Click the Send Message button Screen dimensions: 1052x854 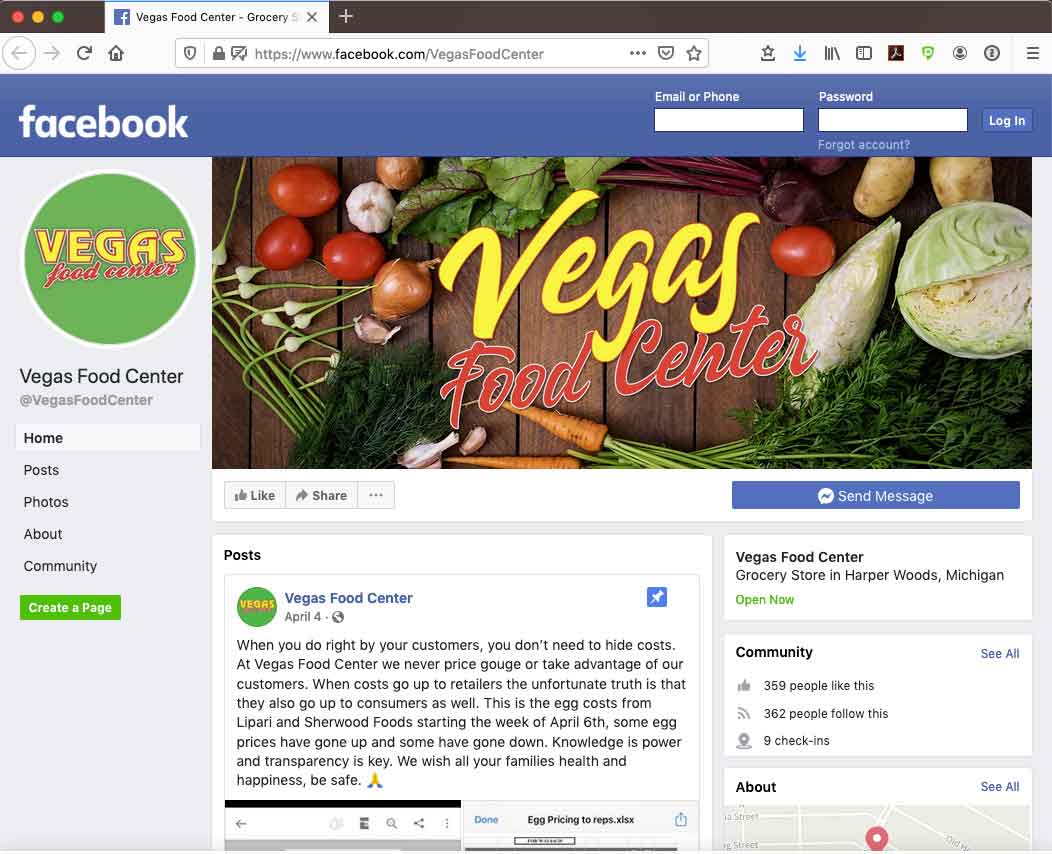click(876, 495)
